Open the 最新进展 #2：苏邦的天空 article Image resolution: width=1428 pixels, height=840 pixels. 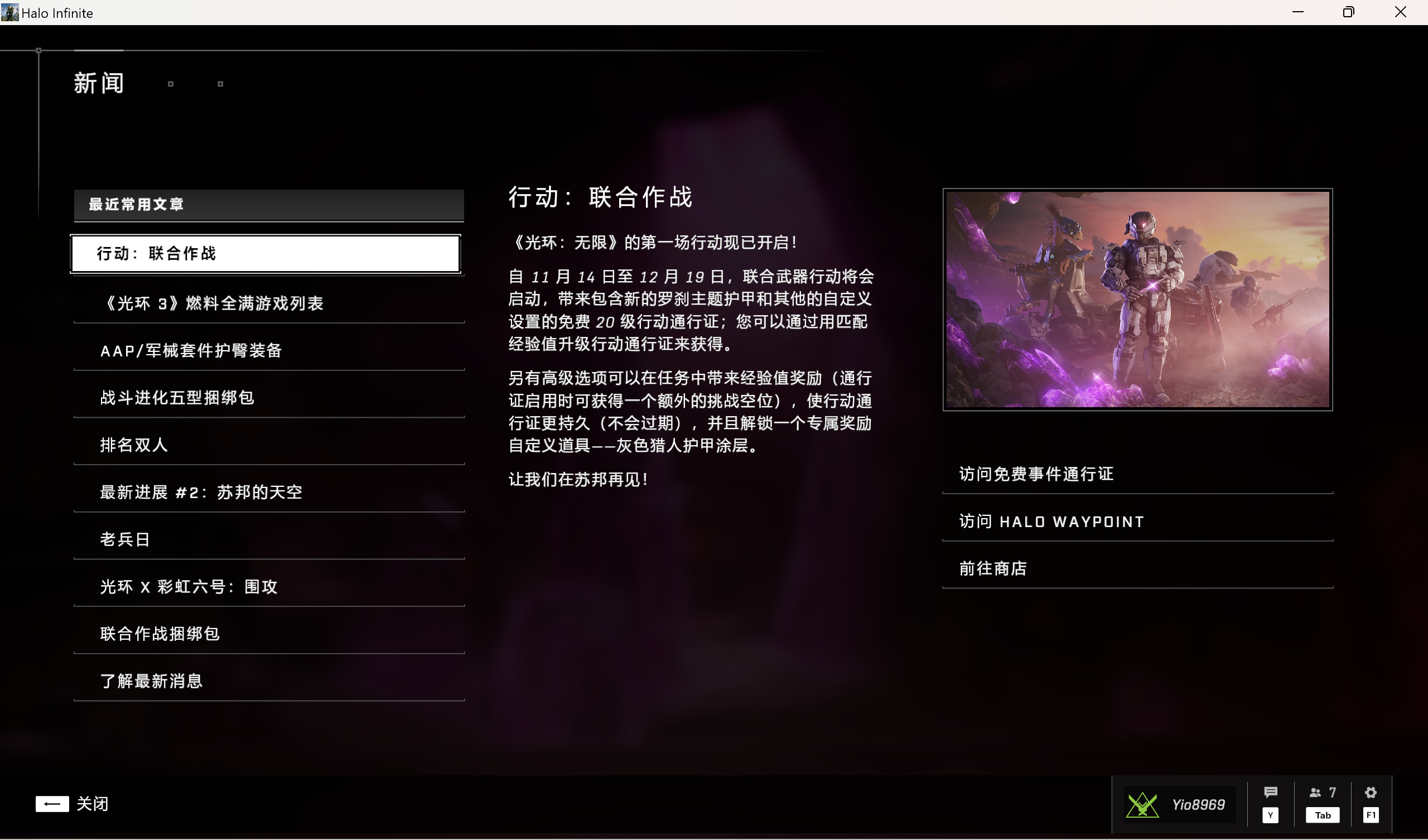[x=269, y=491]
